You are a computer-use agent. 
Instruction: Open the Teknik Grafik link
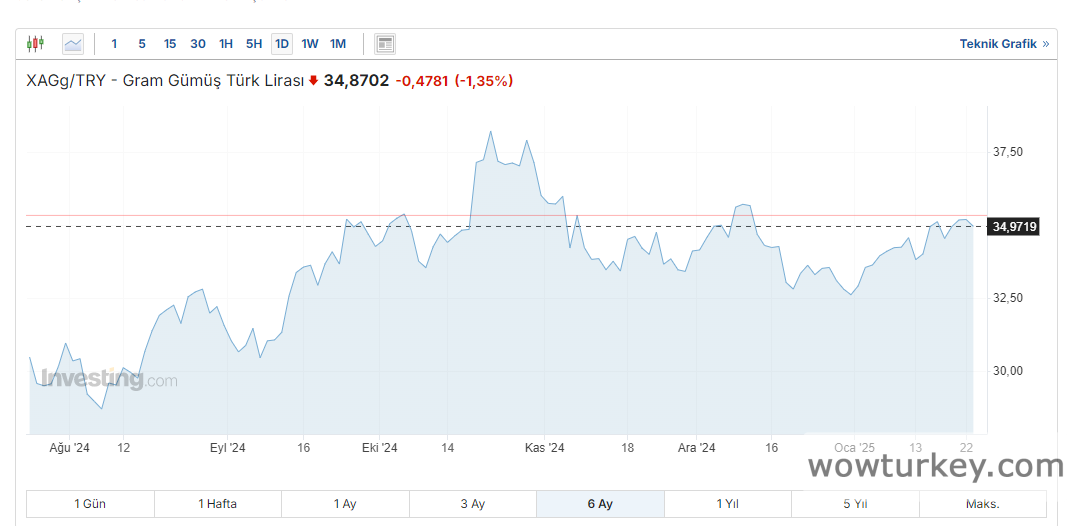[998, 44]
